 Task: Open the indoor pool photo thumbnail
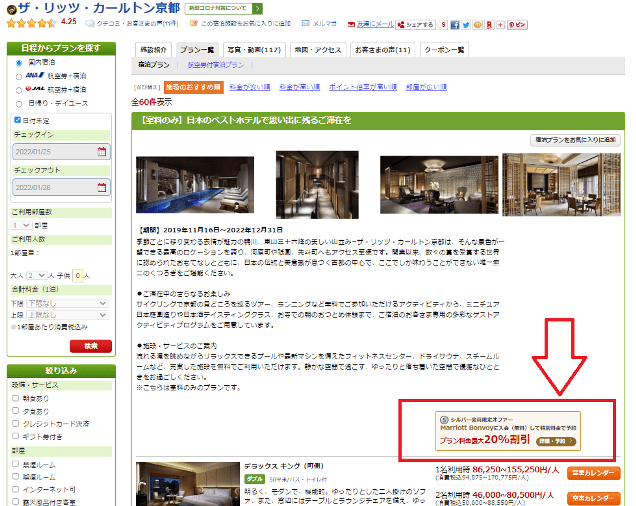[x=195, y=185]
